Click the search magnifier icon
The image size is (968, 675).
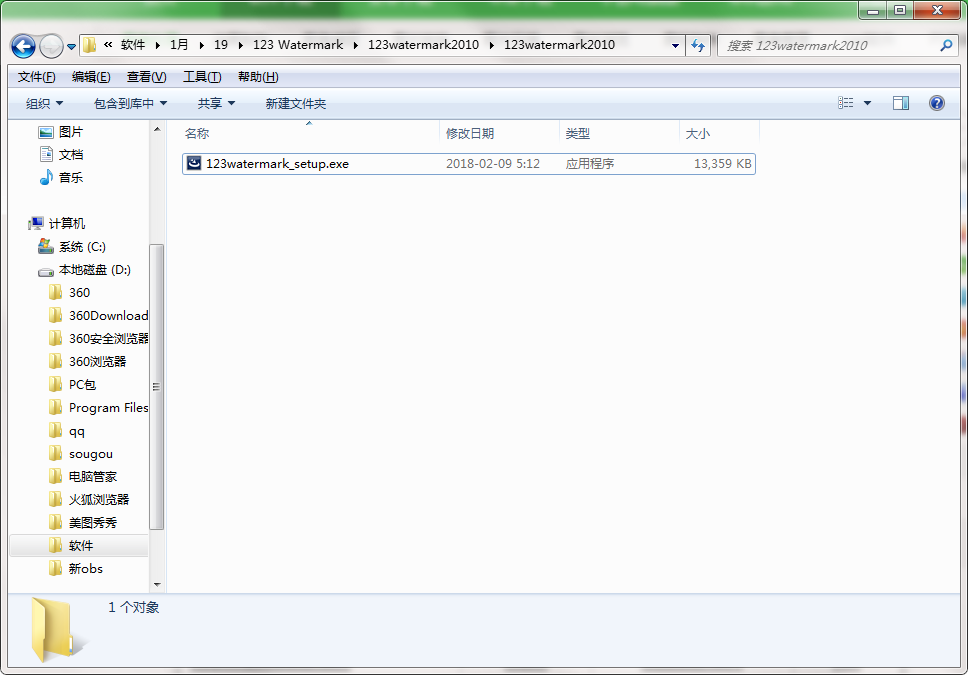(x=946, y=45)
